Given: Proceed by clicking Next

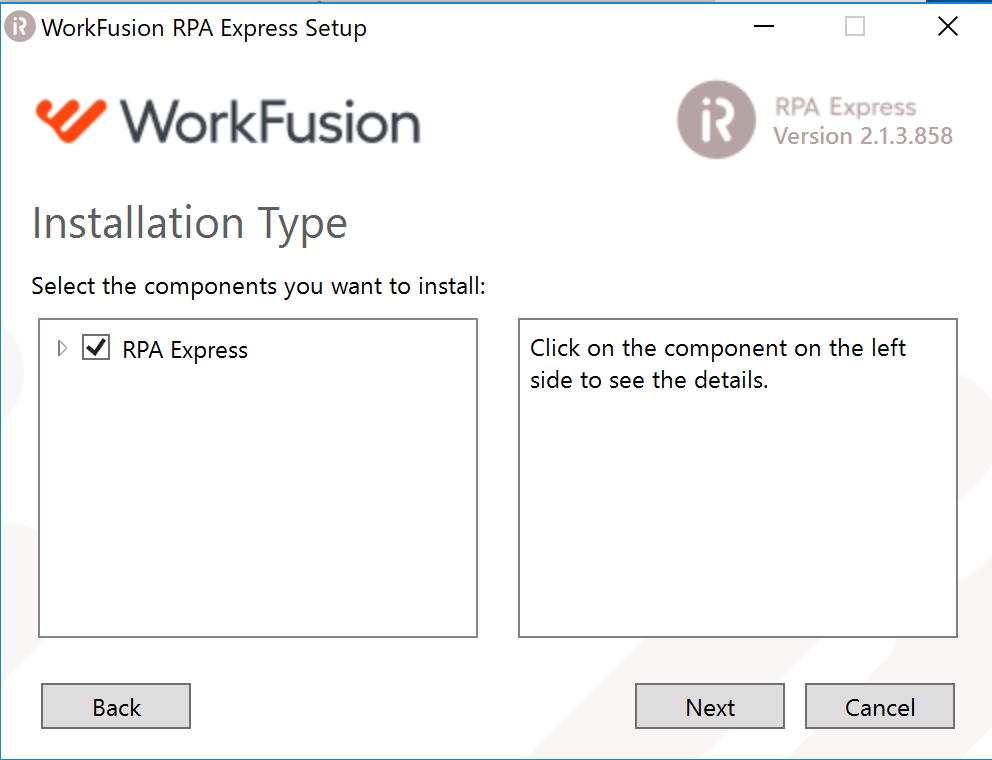Looking at the screenshot, I should pyautogui.click(x=709, y=706).
